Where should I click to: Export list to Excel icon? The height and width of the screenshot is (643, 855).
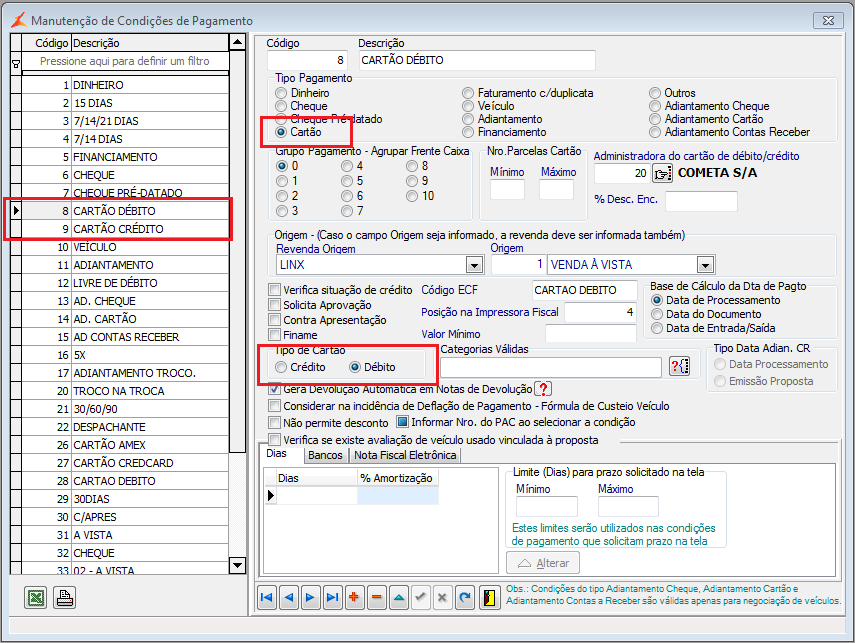(35, 598)
